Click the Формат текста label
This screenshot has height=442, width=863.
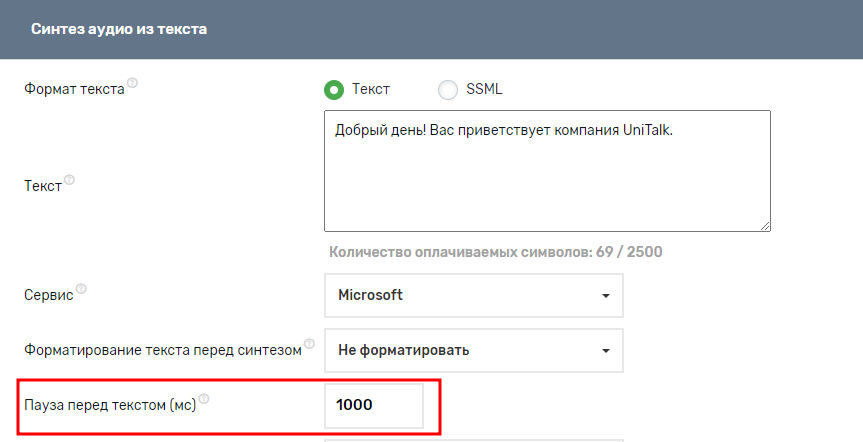pyautogui.click(x=73, y=89)
